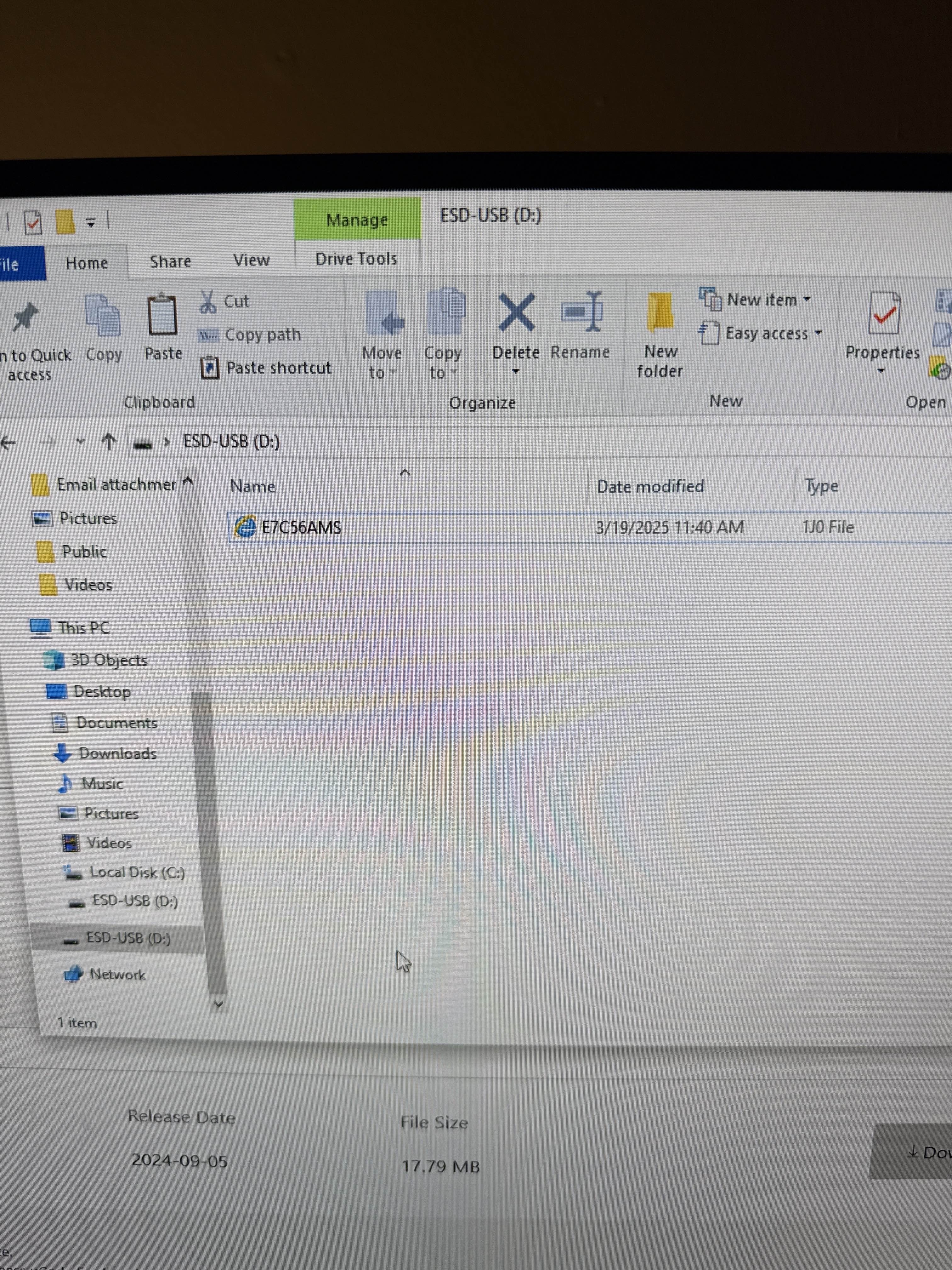Click the Paste clipboard icon

162,314
